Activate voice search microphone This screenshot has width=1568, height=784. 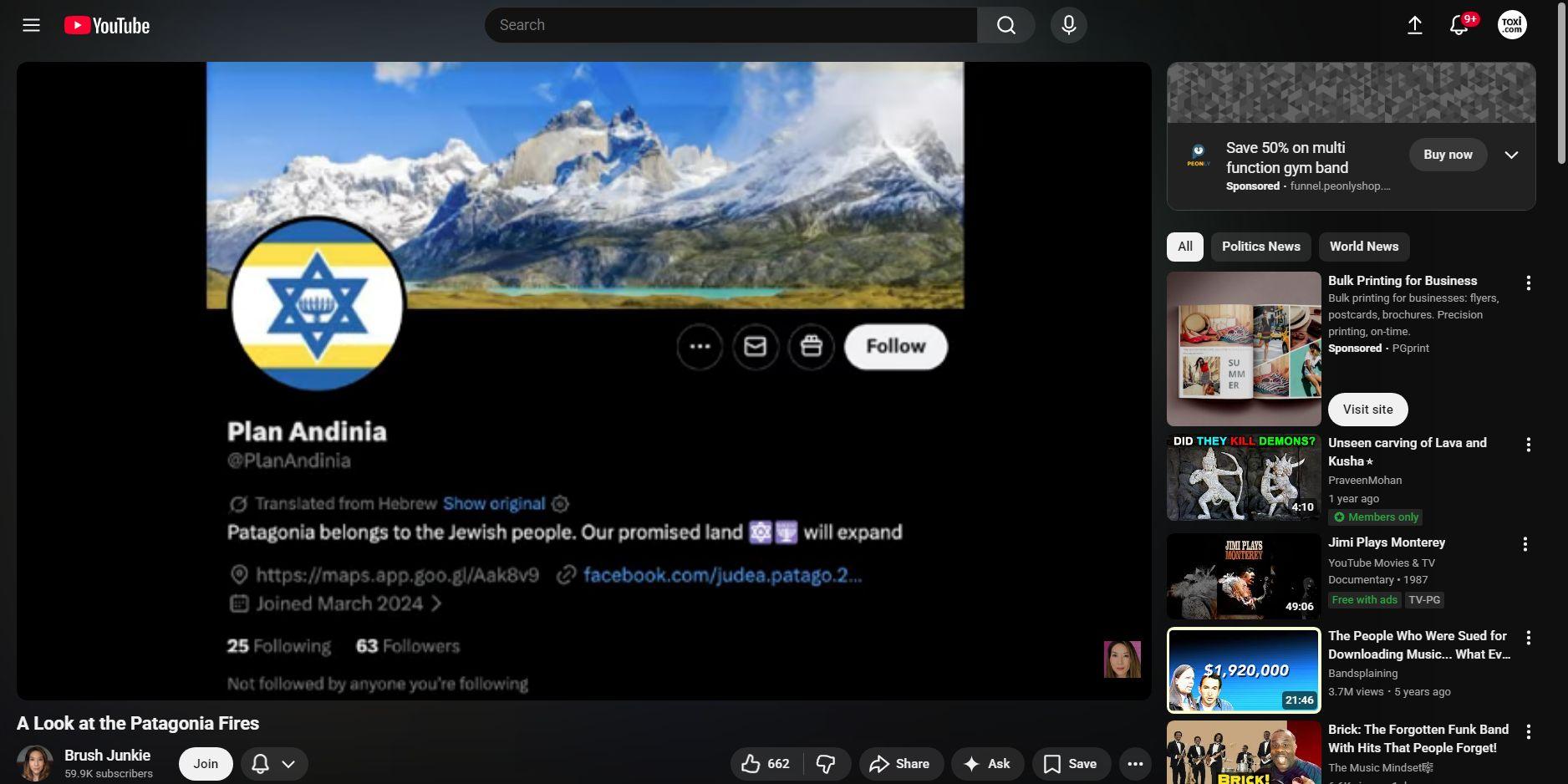pos(1068,25)
